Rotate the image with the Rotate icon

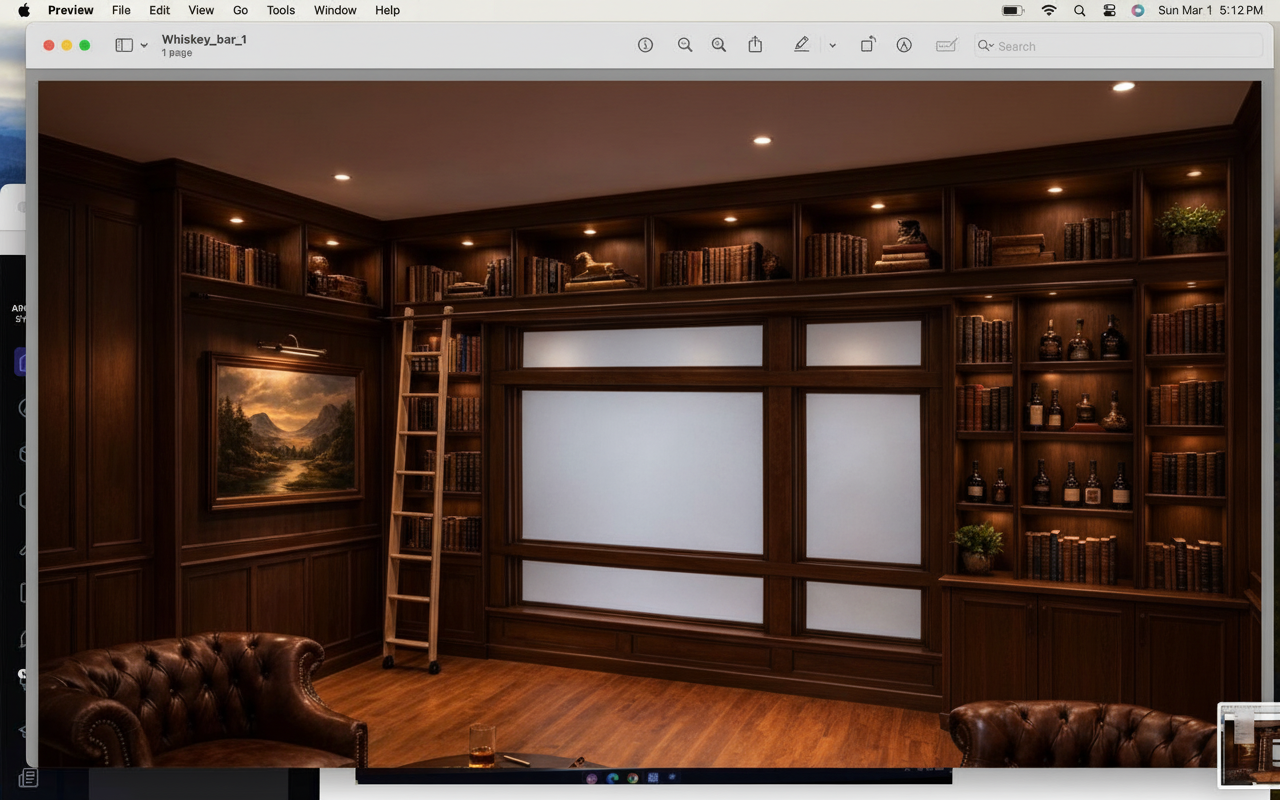tap(868, 45)
